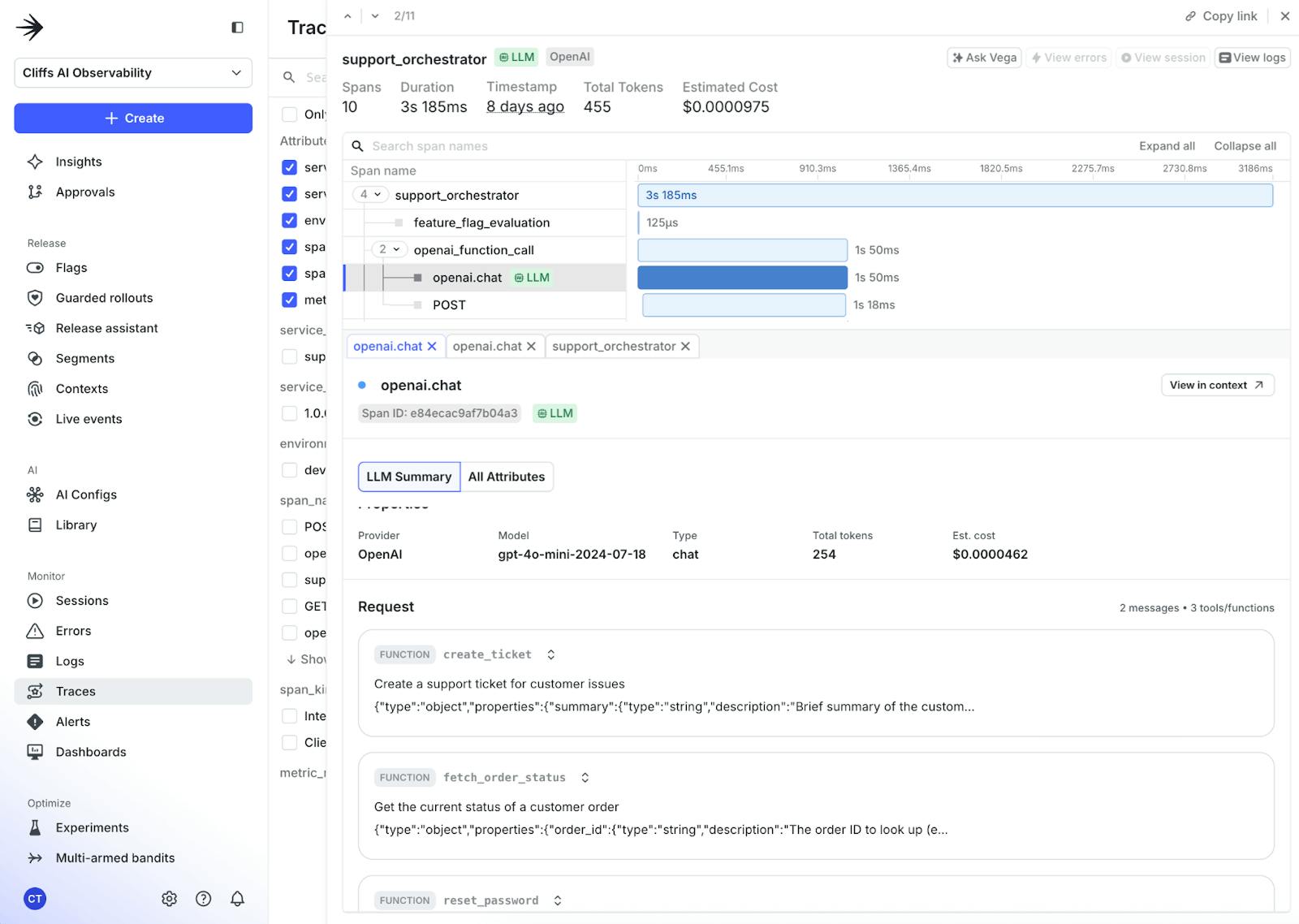Collapse support_orchestrator span tree node
This screenshot has width=1299, height=924.
point(369,195)
